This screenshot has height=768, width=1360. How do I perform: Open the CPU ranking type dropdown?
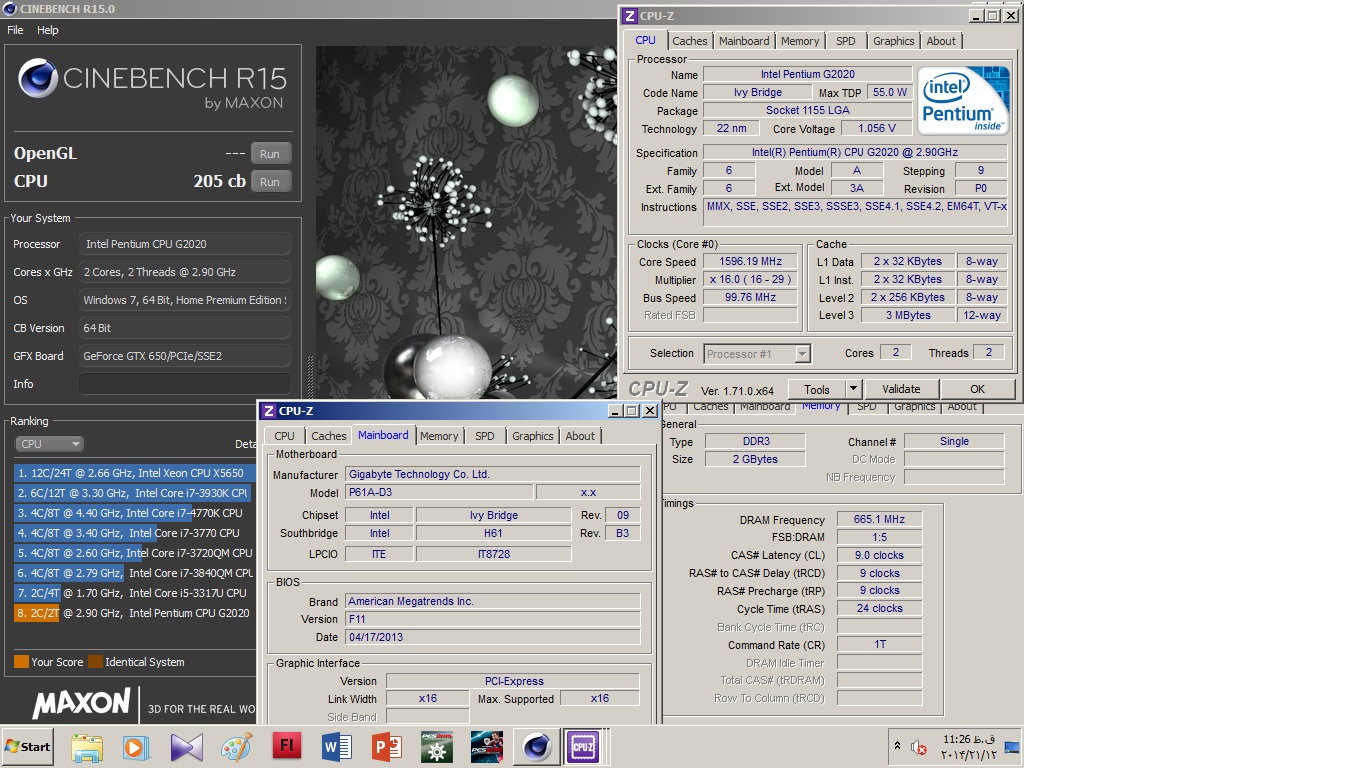click(x=49, y=444)
